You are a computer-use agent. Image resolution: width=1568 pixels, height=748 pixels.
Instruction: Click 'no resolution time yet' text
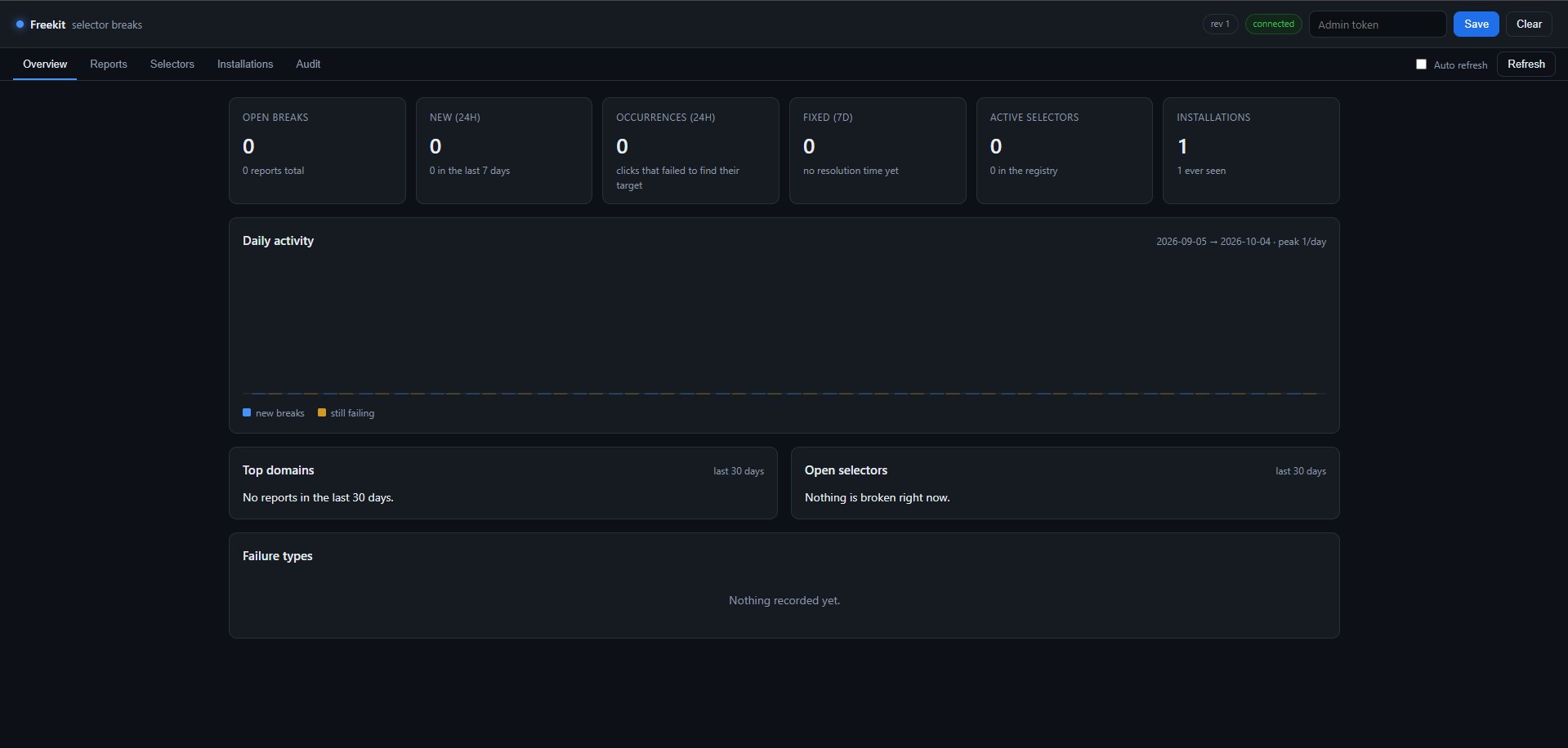pos(851,171)
